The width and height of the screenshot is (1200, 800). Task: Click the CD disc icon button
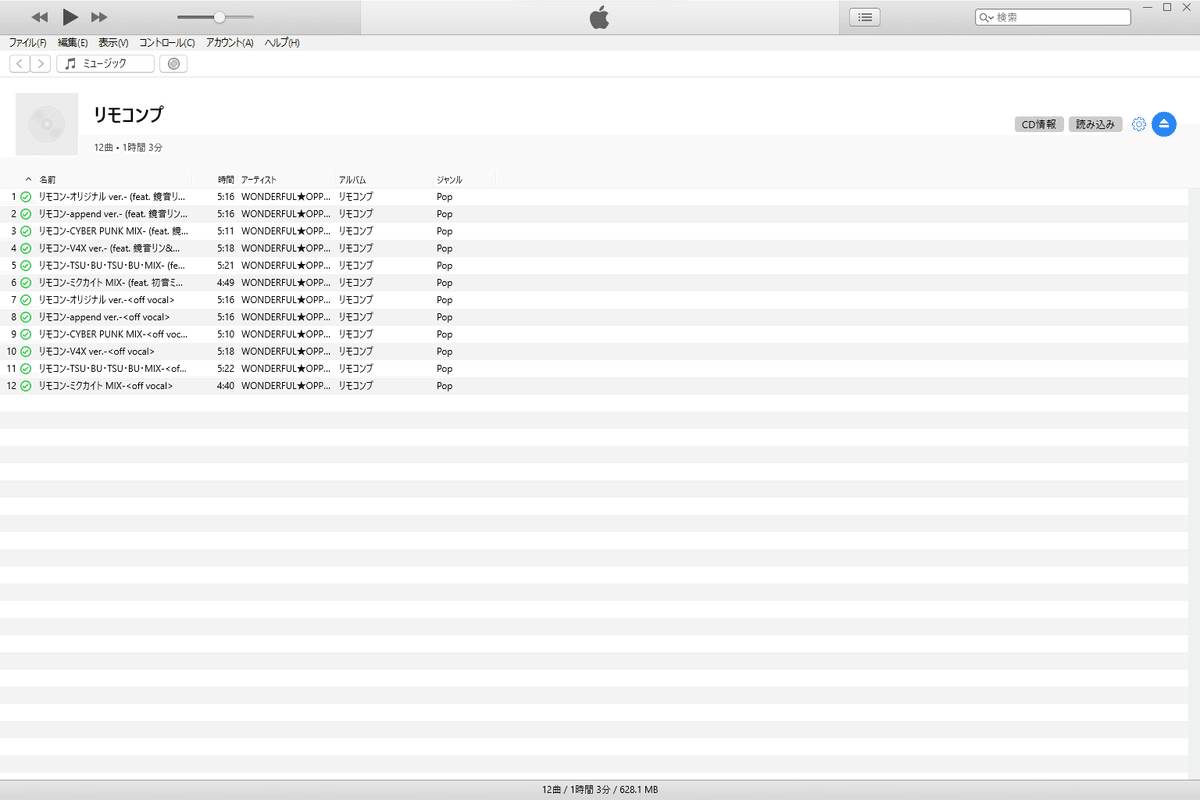[174, 64]
